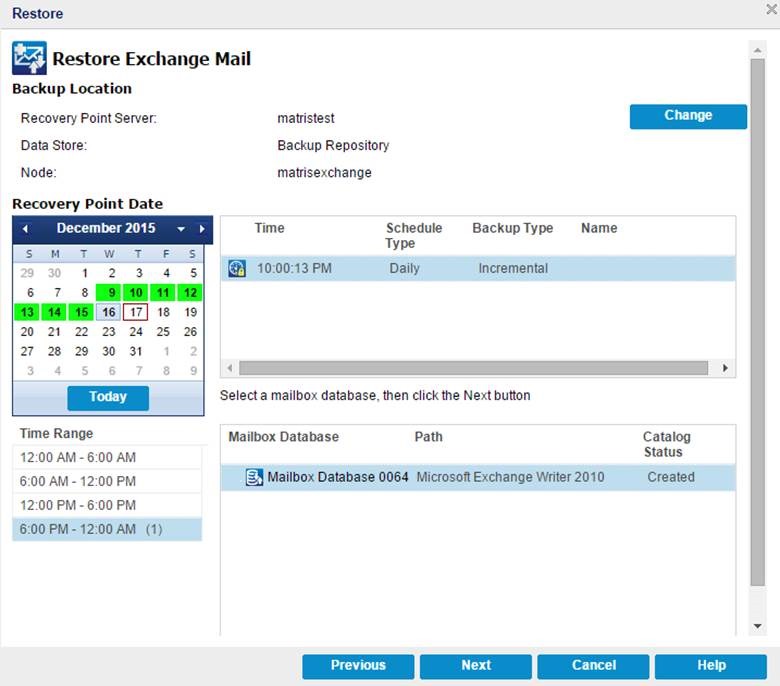Select Mailbox Database 0064 row
Screen dimensions: 780x686
(x=478, y=477)
